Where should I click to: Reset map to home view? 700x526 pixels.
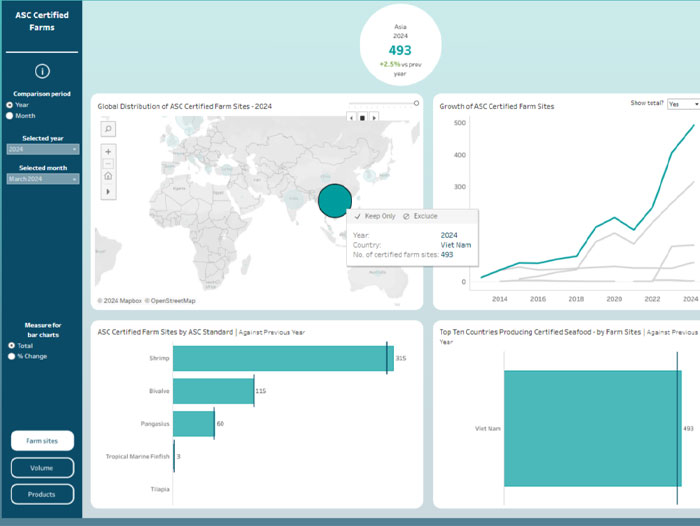click(108, 177)
